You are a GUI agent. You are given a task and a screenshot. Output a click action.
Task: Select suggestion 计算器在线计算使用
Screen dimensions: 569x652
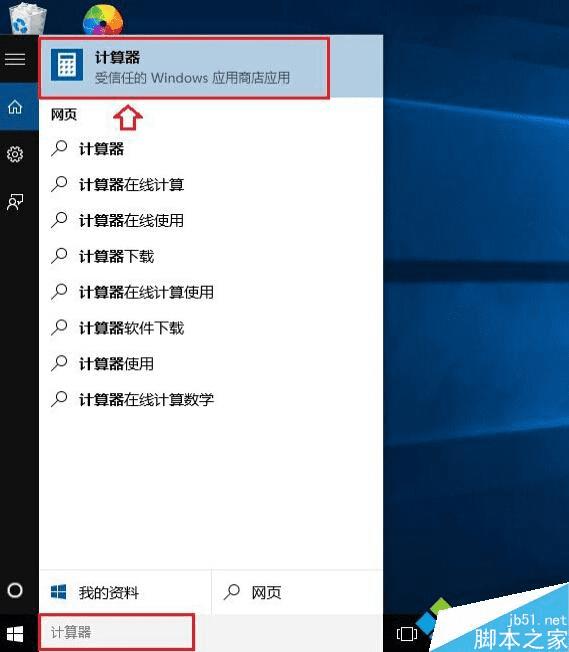click(211, 292)
